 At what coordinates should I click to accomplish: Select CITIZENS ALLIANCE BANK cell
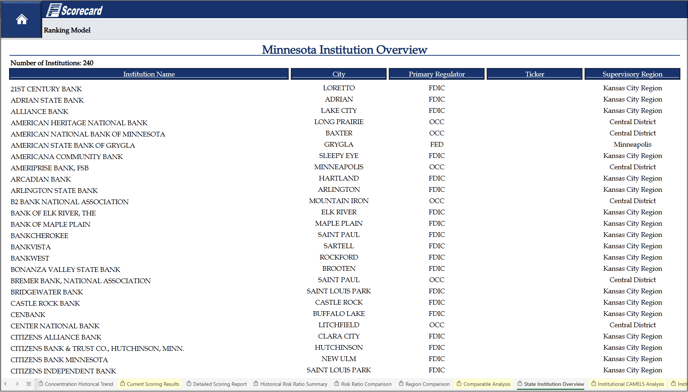(56, 338)
